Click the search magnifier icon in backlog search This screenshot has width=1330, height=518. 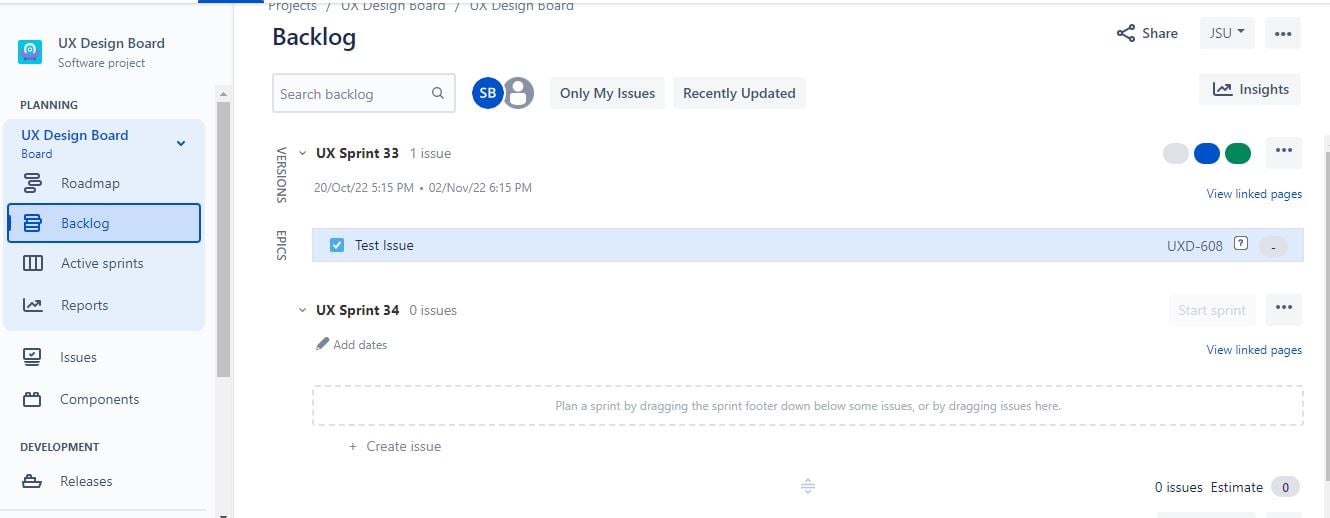pyautogui.click(x=438, y=93)
